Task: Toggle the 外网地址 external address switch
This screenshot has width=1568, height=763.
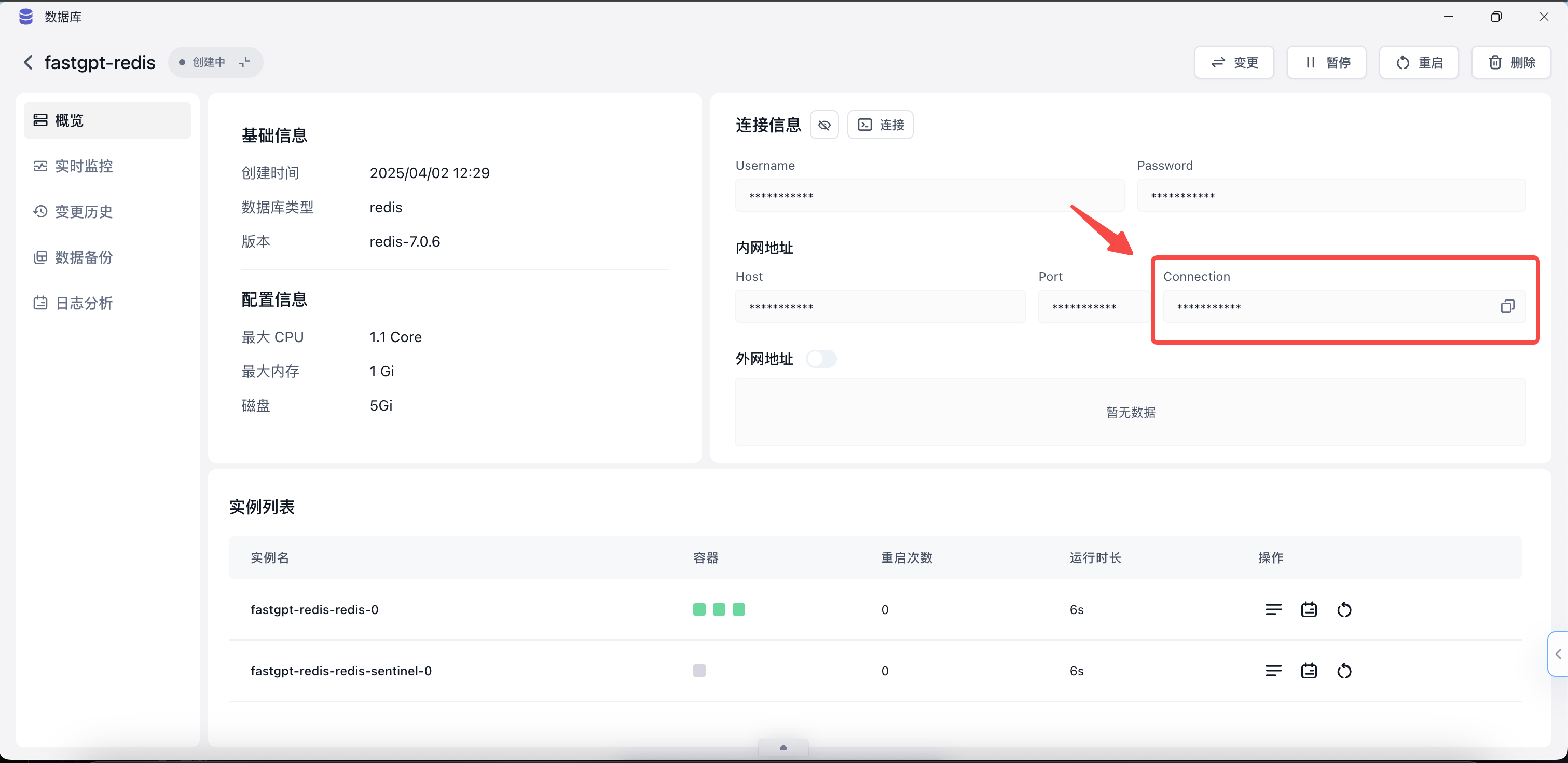Action: (x=820, y=359)
